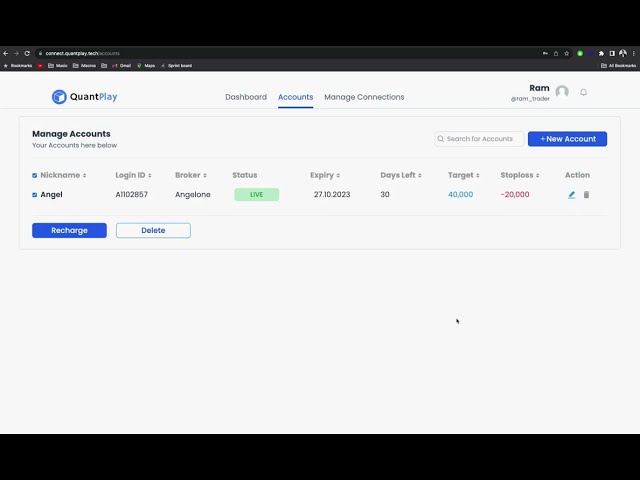Open the Music bookmarks folder
The height and width of the screenshot is (480, 640).
(x=58, y=66)
